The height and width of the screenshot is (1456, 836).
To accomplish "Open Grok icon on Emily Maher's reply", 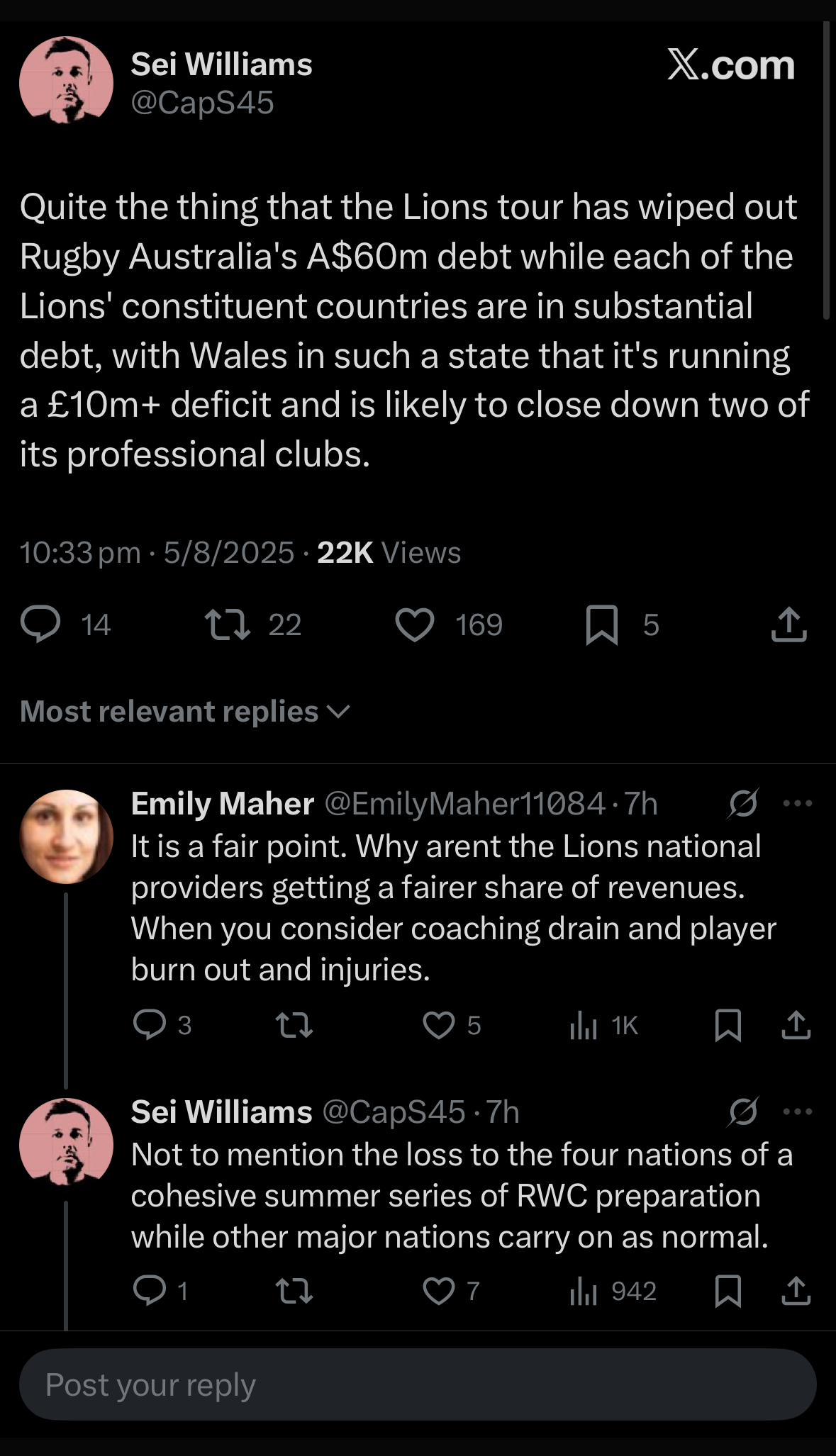I will pyautogui.click(x=743, y=804).
